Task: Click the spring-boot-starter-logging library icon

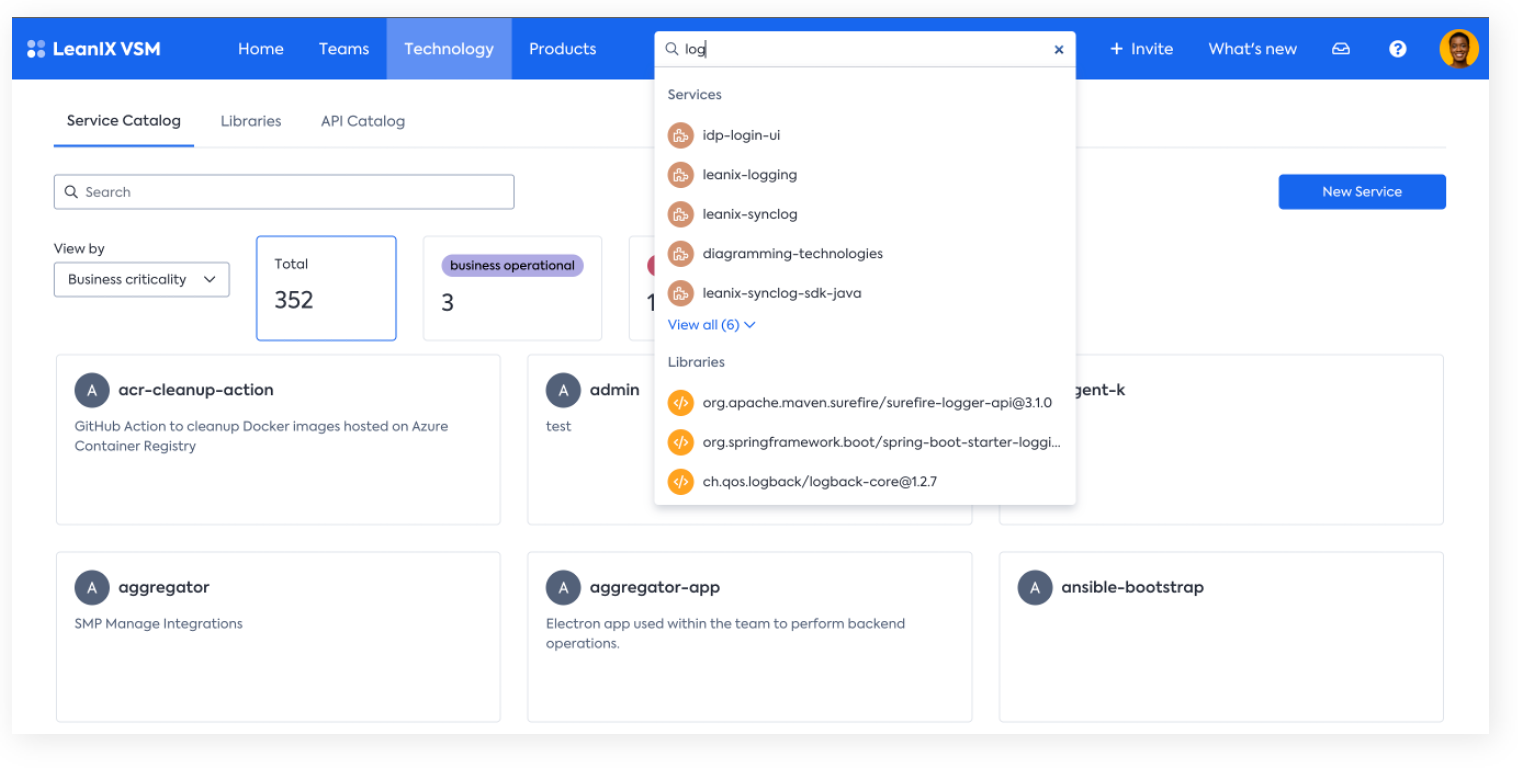Action: 681,442
